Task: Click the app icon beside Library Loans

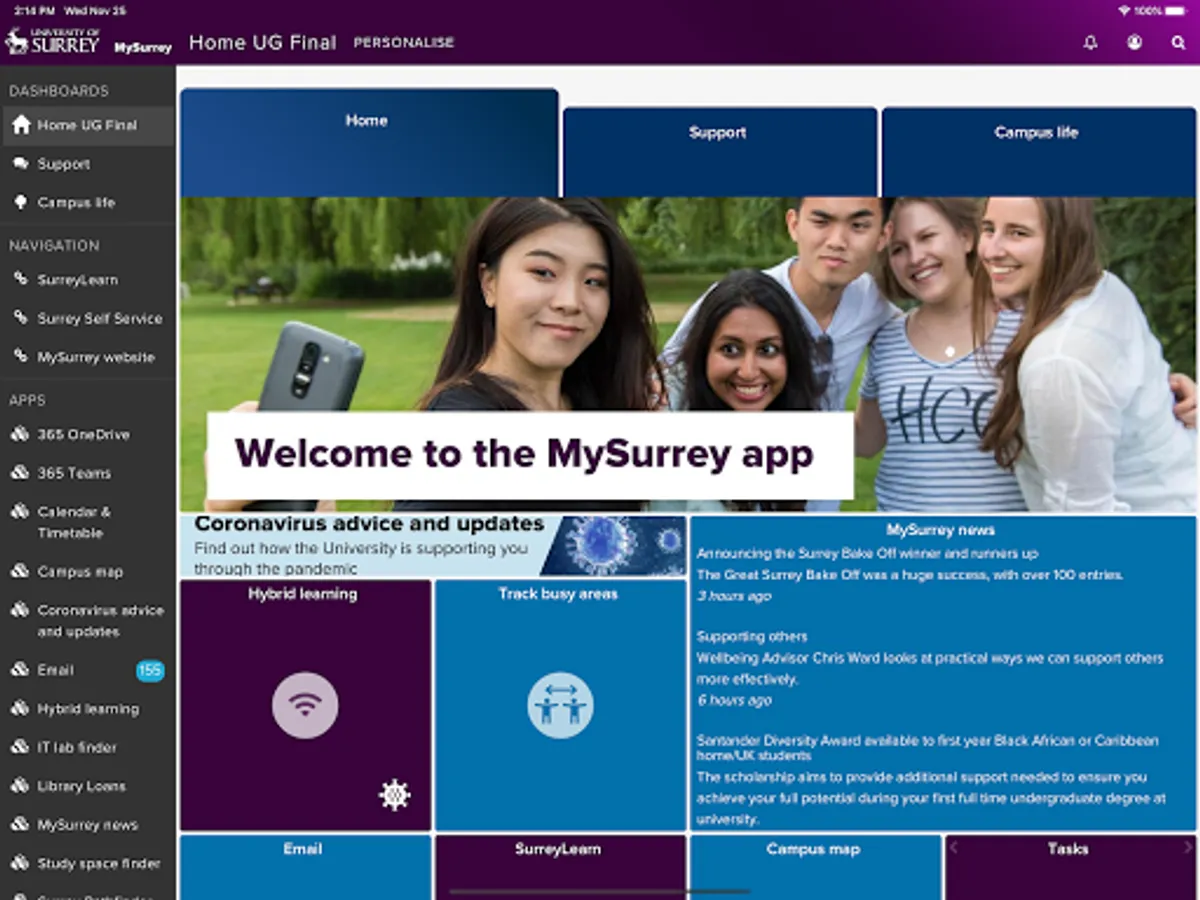Action: tap(21, 786)
